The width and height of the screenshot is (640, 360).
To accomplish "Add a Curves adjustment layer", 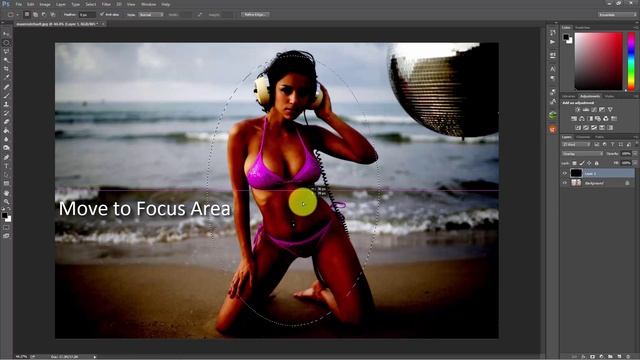I will [594, 110].
